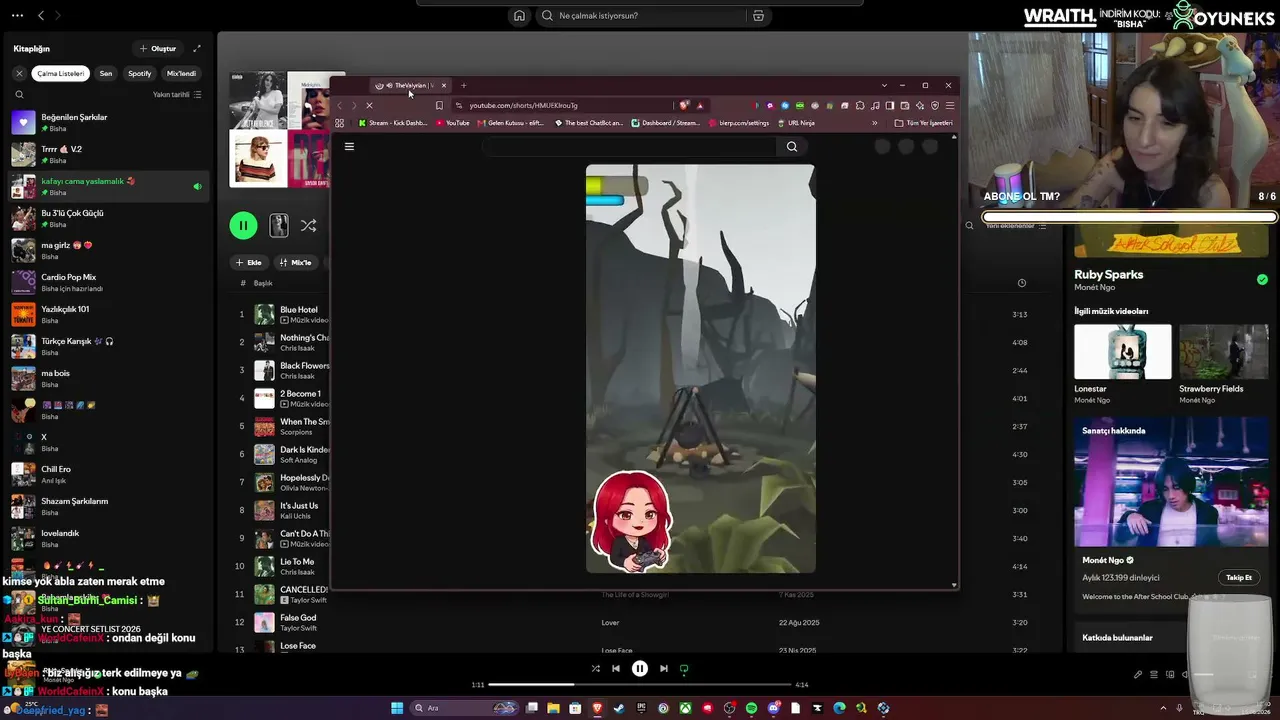
Task: Pause playback in the bottom player bar
Action: coord(640,669)
